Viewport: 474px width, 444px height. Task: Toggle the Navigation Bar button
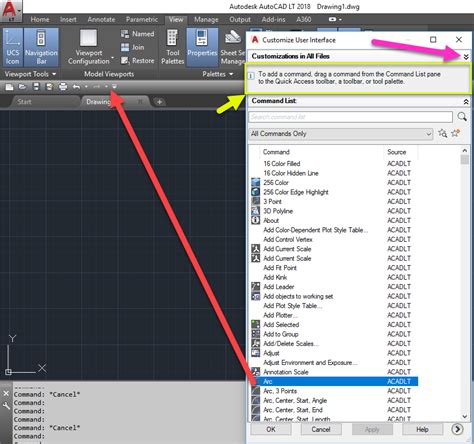click(x=41, y=47)
